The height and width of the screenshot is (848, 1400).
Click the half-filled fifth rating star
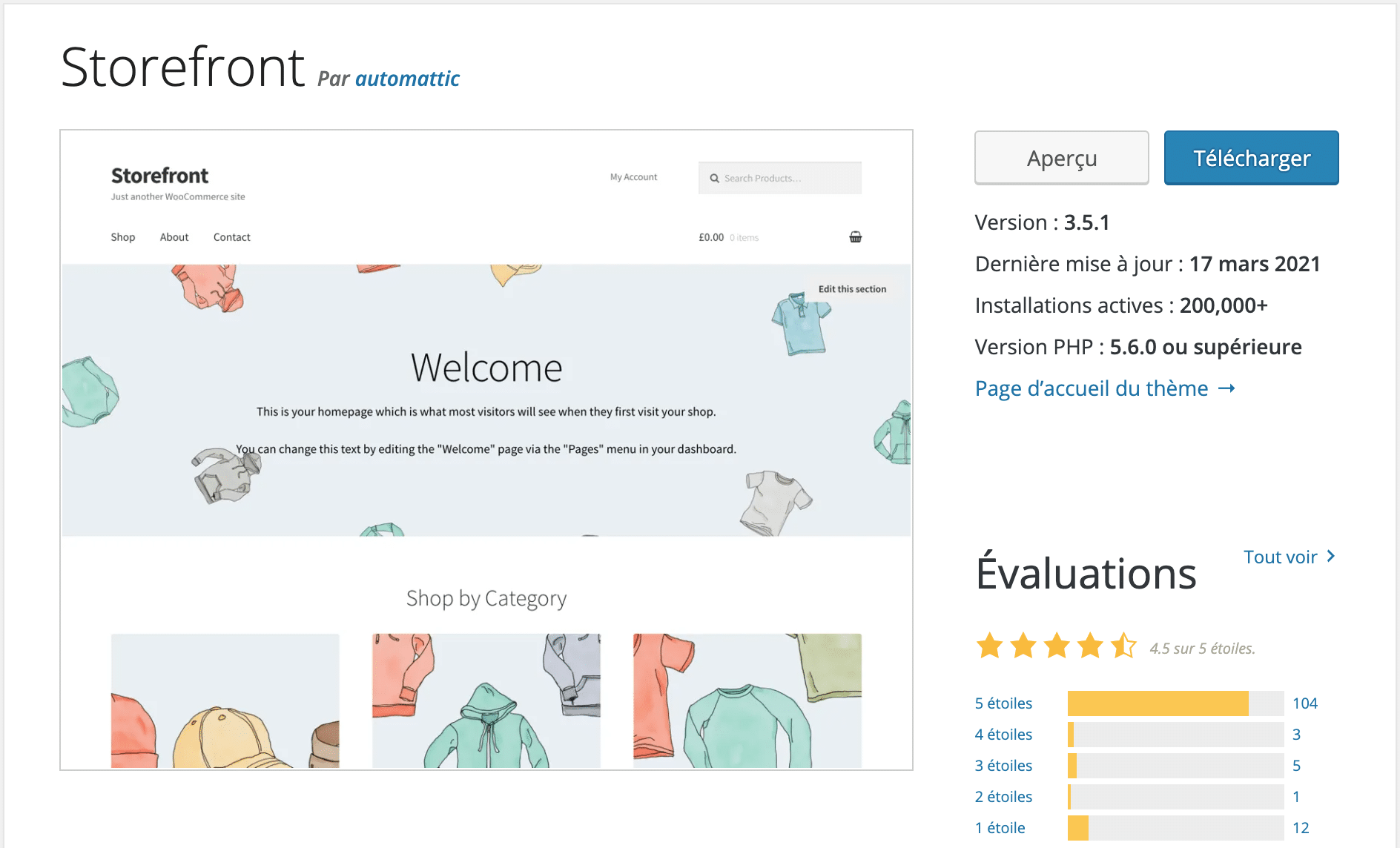[1123, 646]
